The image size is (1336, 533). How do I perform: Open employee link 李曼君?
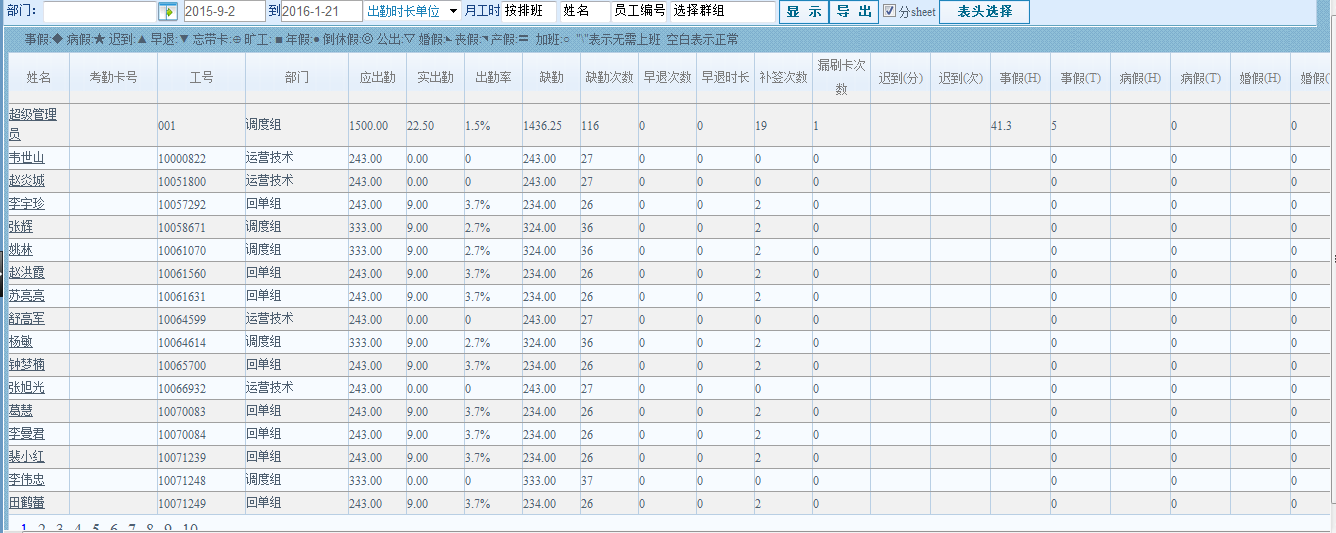(26, 434)
